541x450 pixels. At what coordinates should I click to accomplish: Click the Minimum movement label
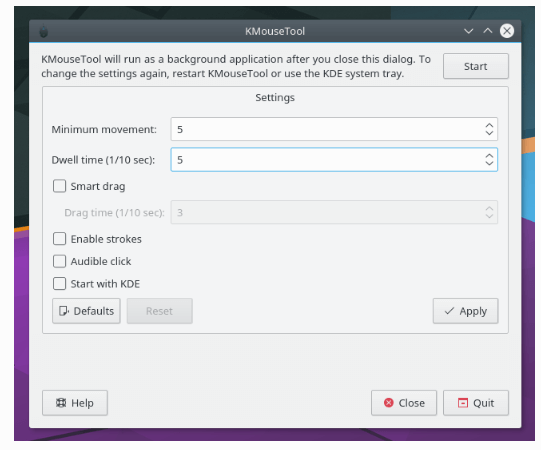(x=104, y=129)
